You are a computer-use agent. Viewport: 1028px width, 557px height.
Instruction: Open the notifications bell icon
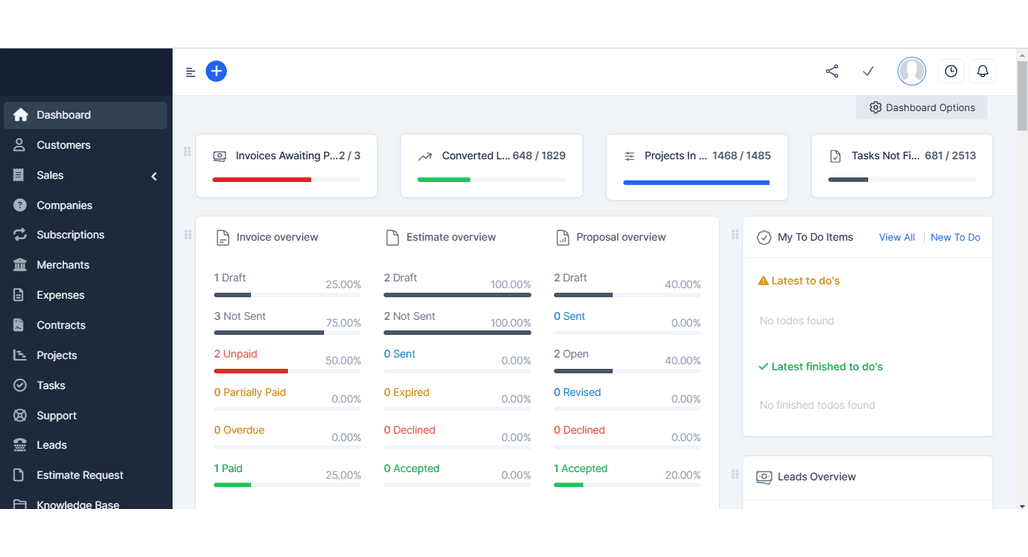click(x=982, y=71)
